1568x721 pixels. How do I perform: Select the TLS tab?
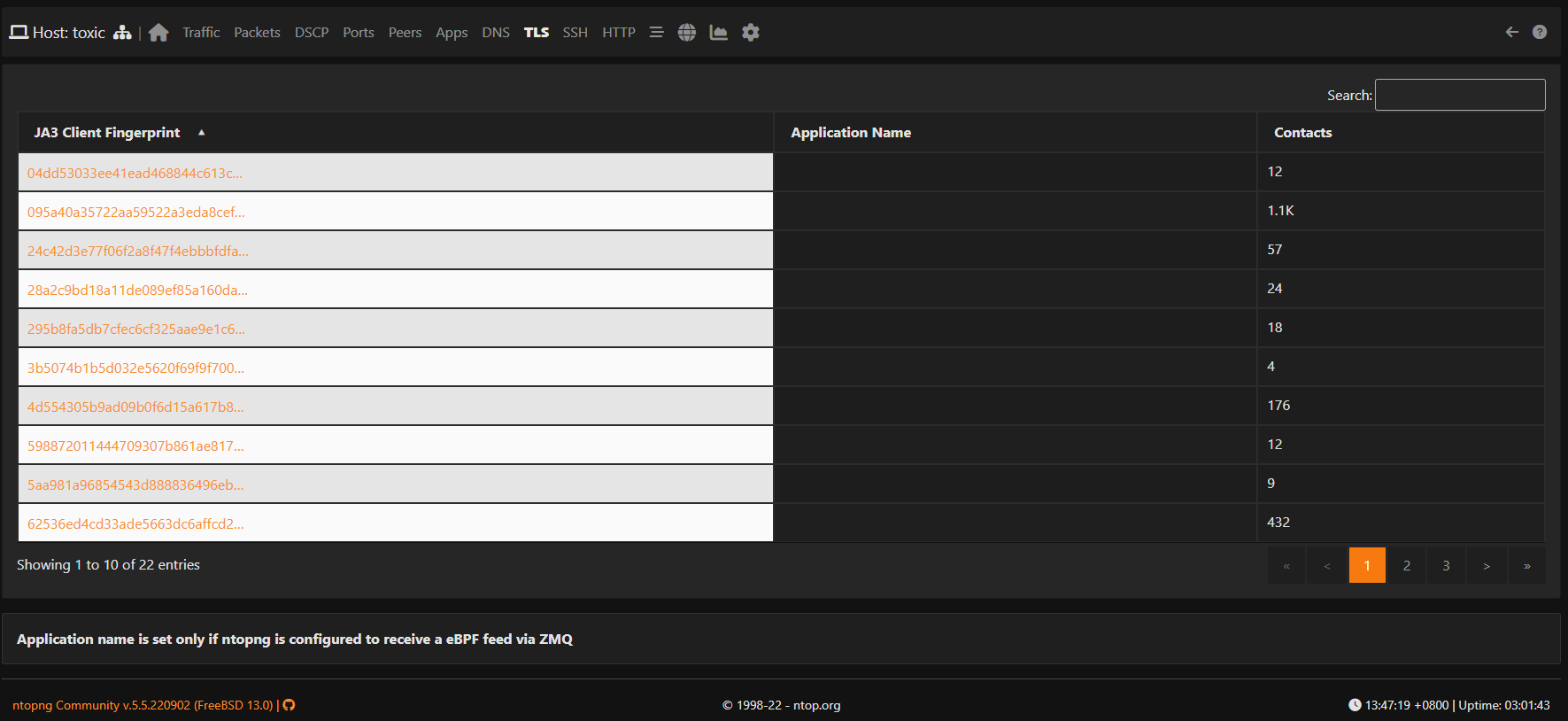[537, 33]
